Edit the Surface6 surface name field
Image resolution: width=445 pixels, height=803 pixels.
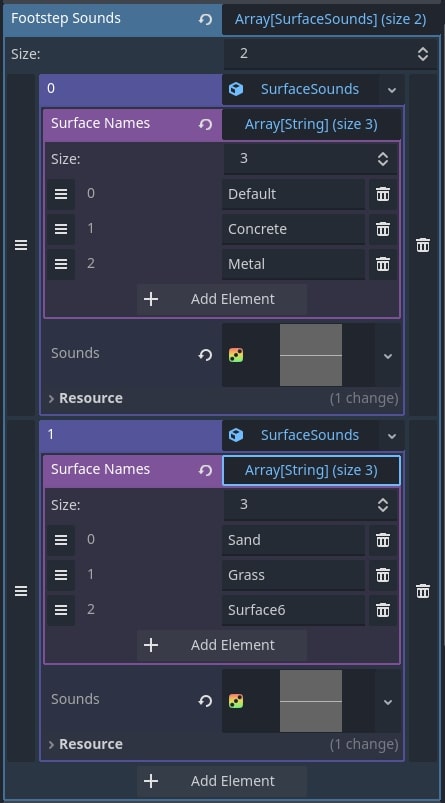pos(293,610)
